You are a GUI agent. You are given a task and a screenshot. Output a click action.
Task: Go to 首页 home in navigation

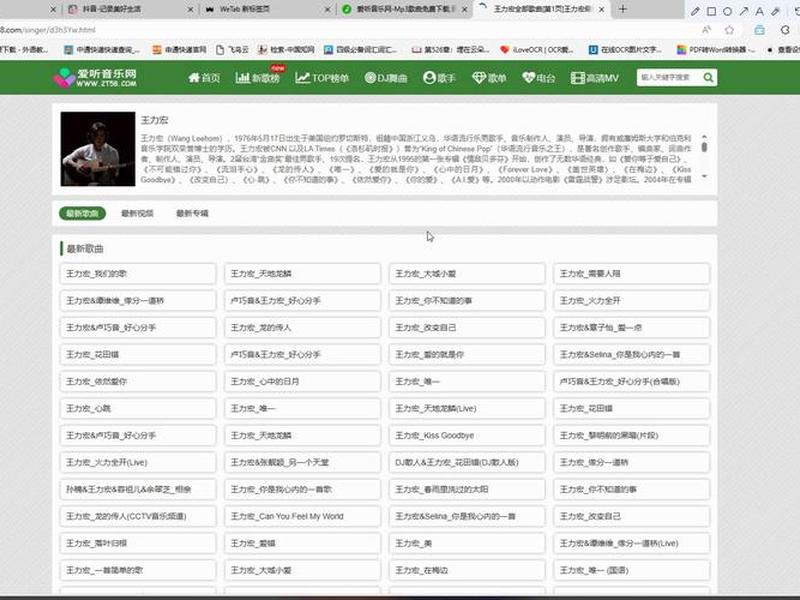click(204, 78)
